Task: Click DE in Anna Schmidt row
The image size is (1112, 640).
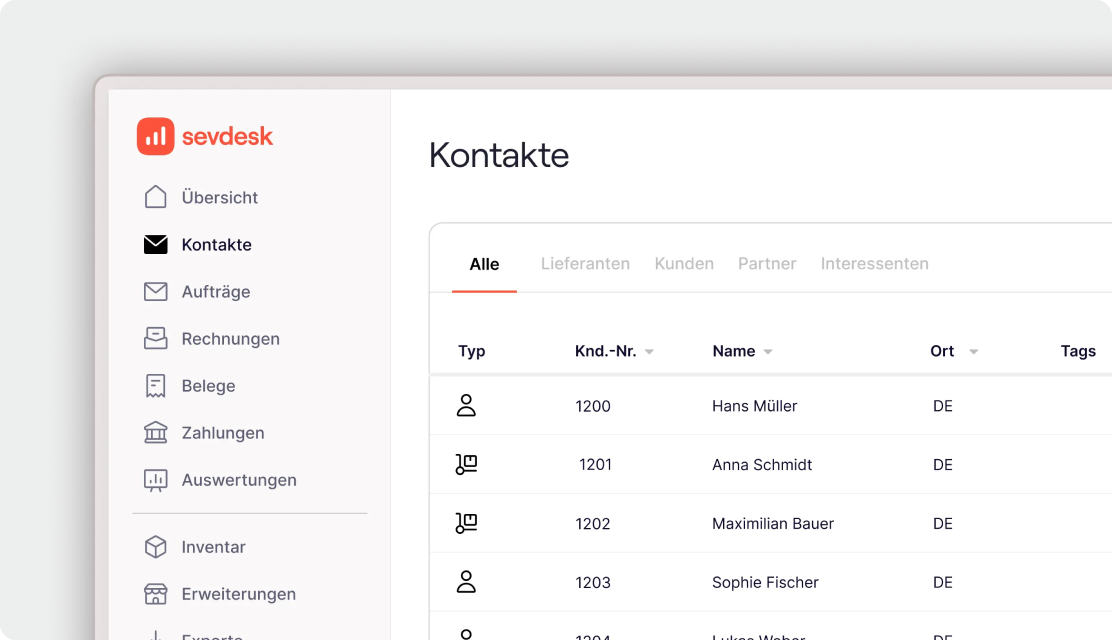Action: click(x=943, y=465)
